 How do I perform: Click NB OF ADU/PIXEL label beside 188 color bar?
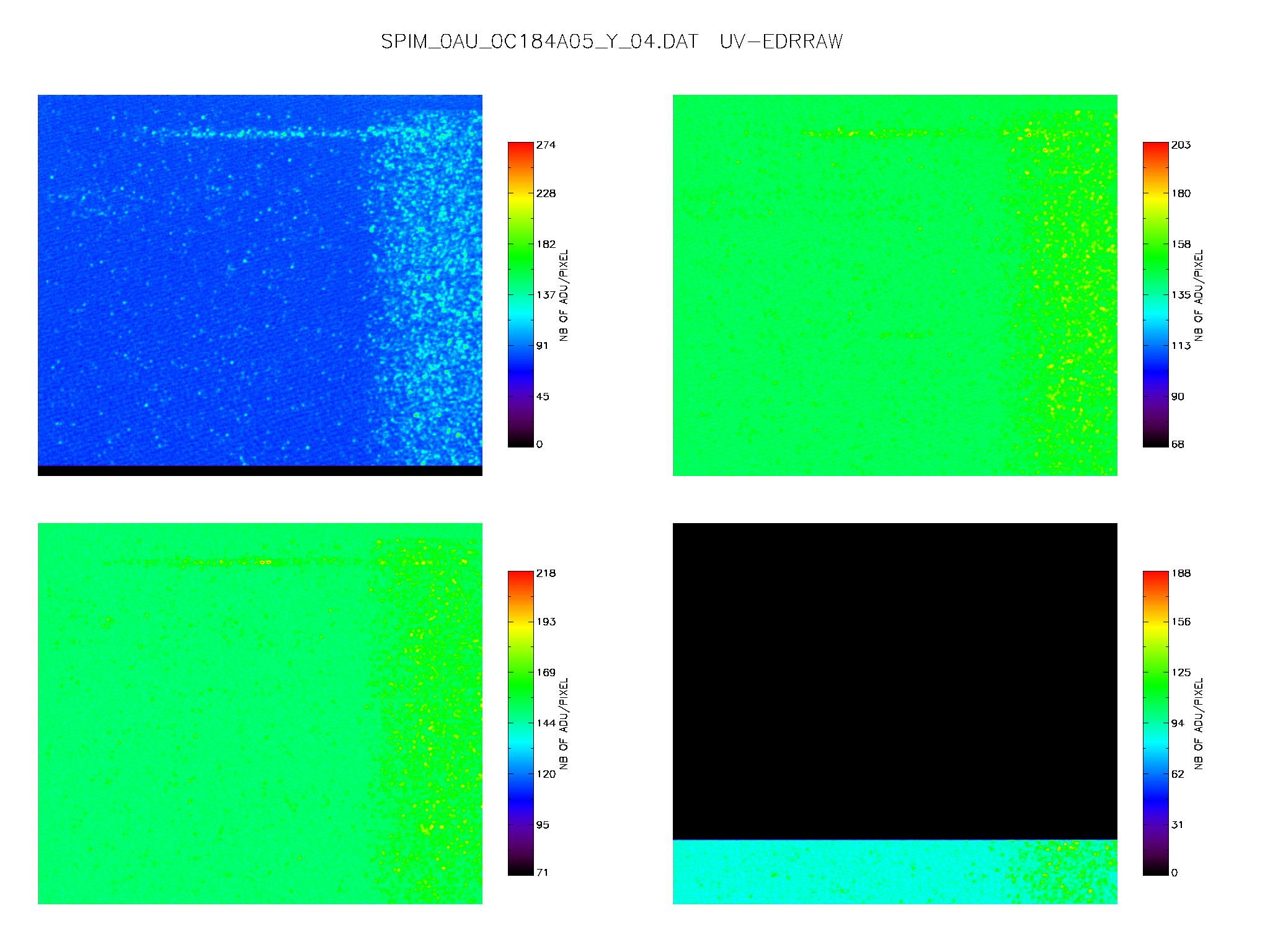click(1199, 723)
